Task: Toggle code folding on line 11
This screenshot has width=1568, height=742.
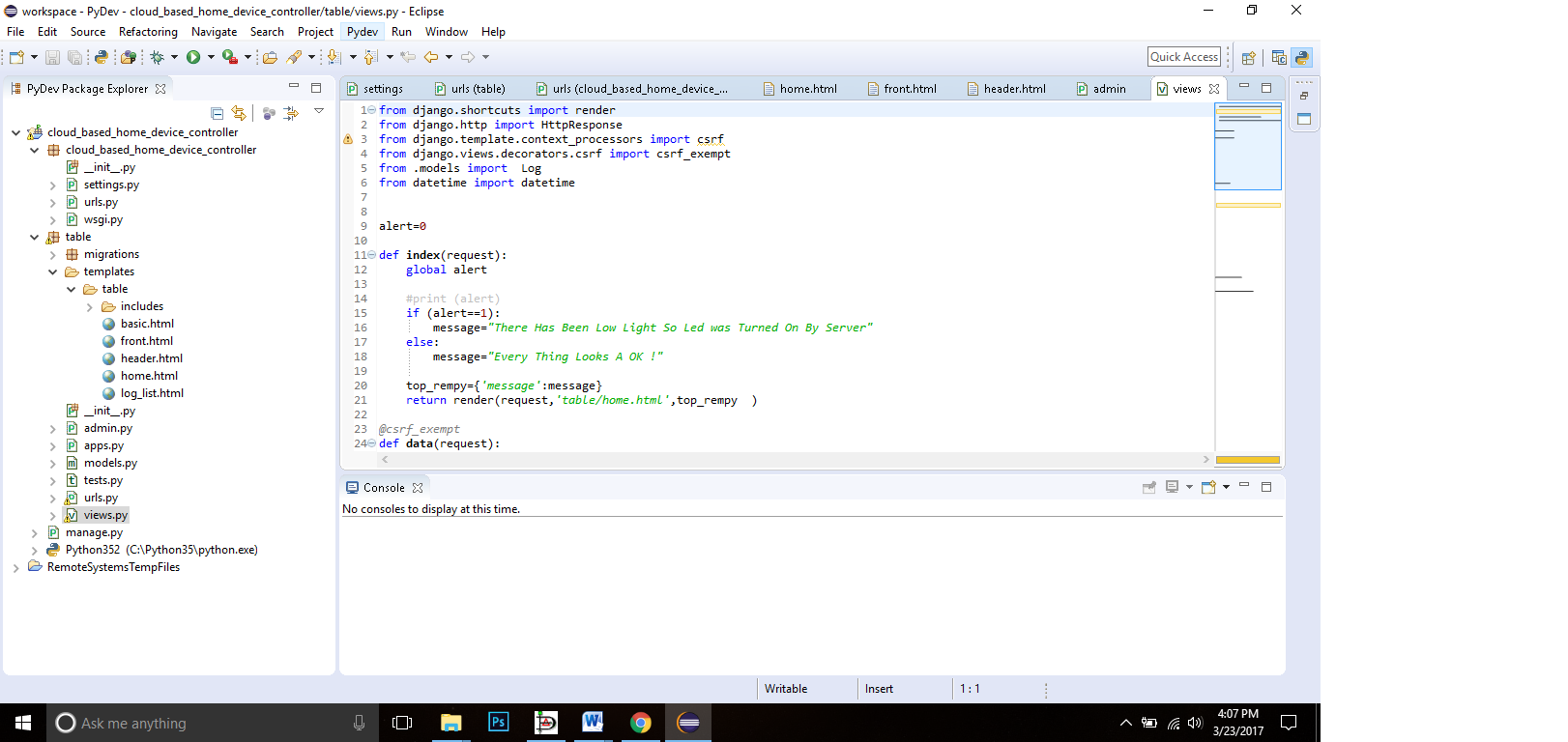Action: [372, 255]
